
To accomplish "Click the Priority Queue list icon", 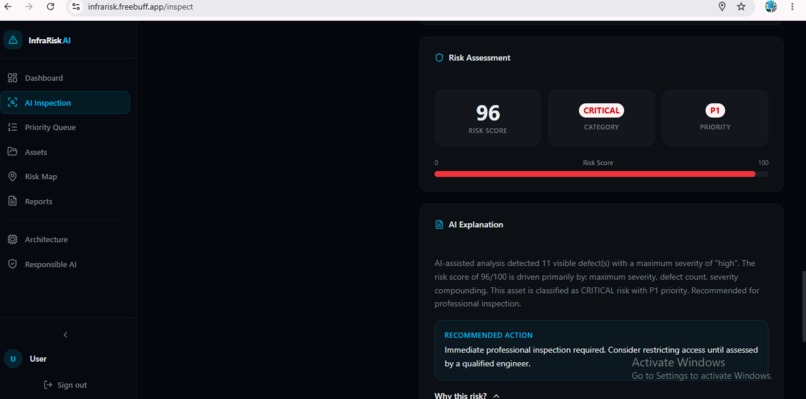I will [13, 128].
